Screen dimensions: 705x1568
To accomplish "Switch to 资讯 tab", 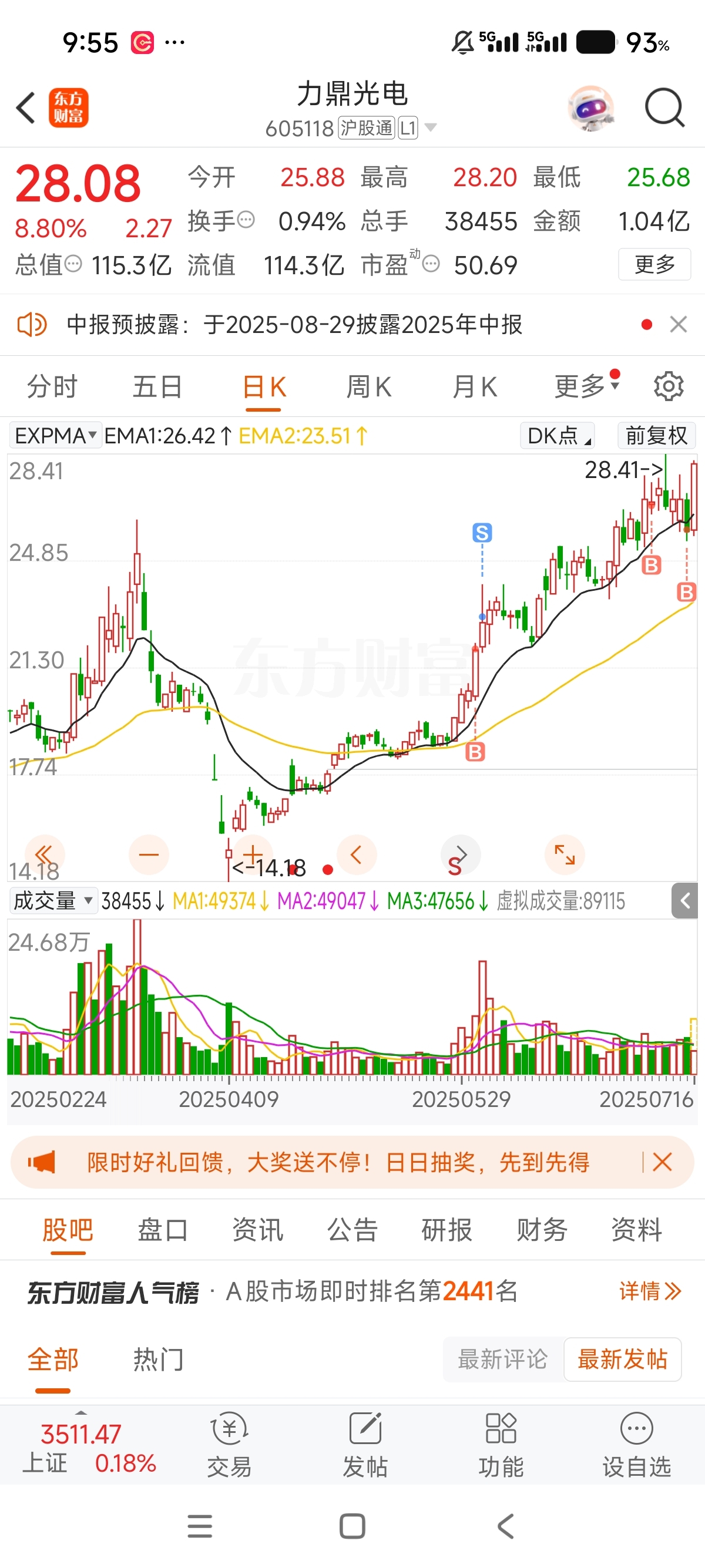I will pos(257,1230).
